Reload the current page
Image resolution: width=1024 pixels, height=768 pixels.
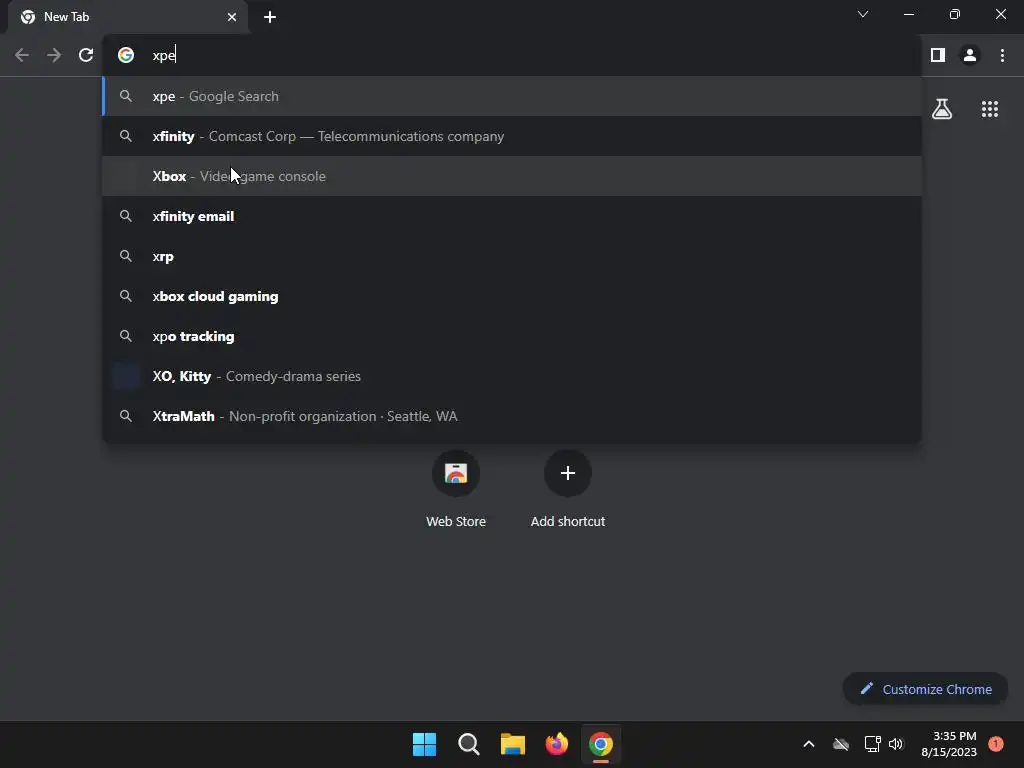(86, 56)
